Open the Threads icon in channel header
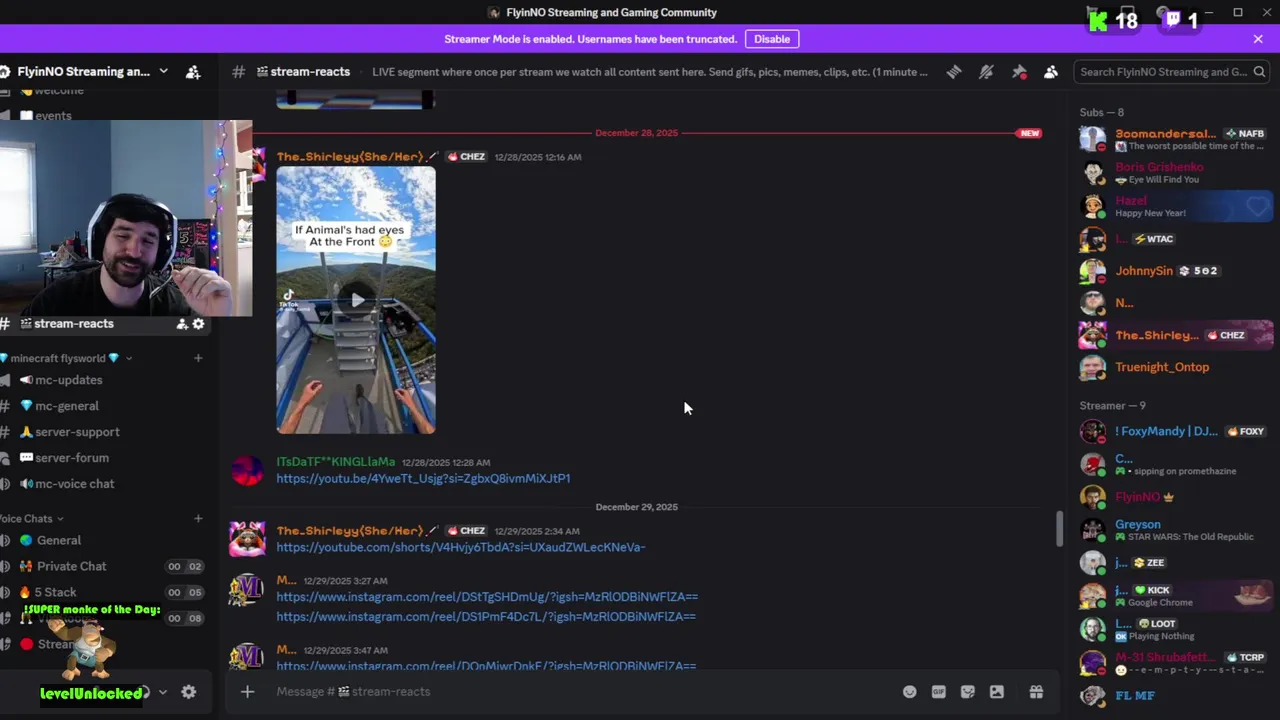1280x720 pixels. (954, 72)
